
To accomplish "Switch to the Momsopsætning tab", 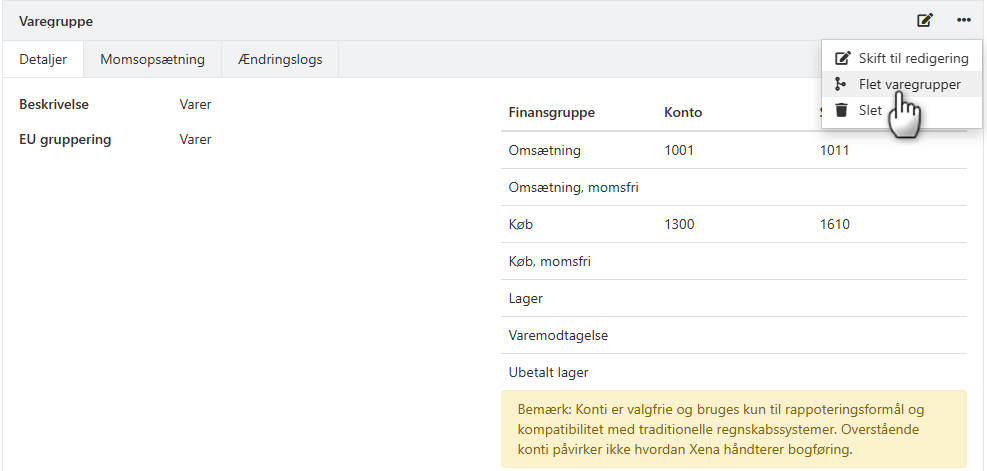I will click(152, 59).
